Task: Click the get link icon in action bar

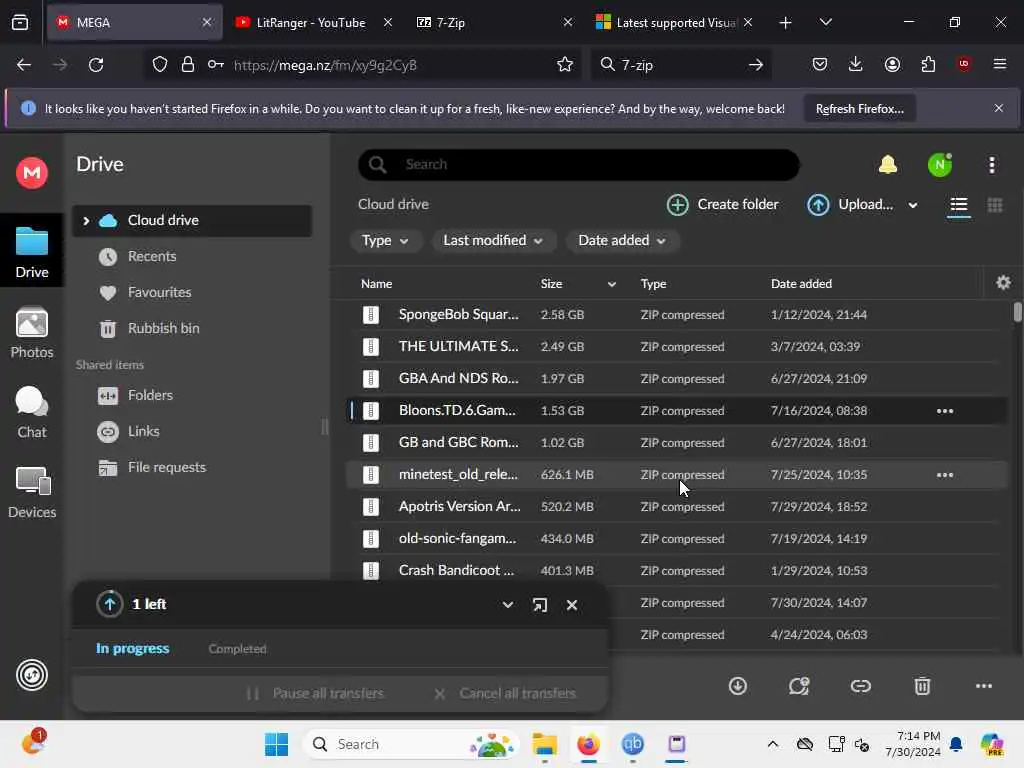Action: (x=860, y=686)
